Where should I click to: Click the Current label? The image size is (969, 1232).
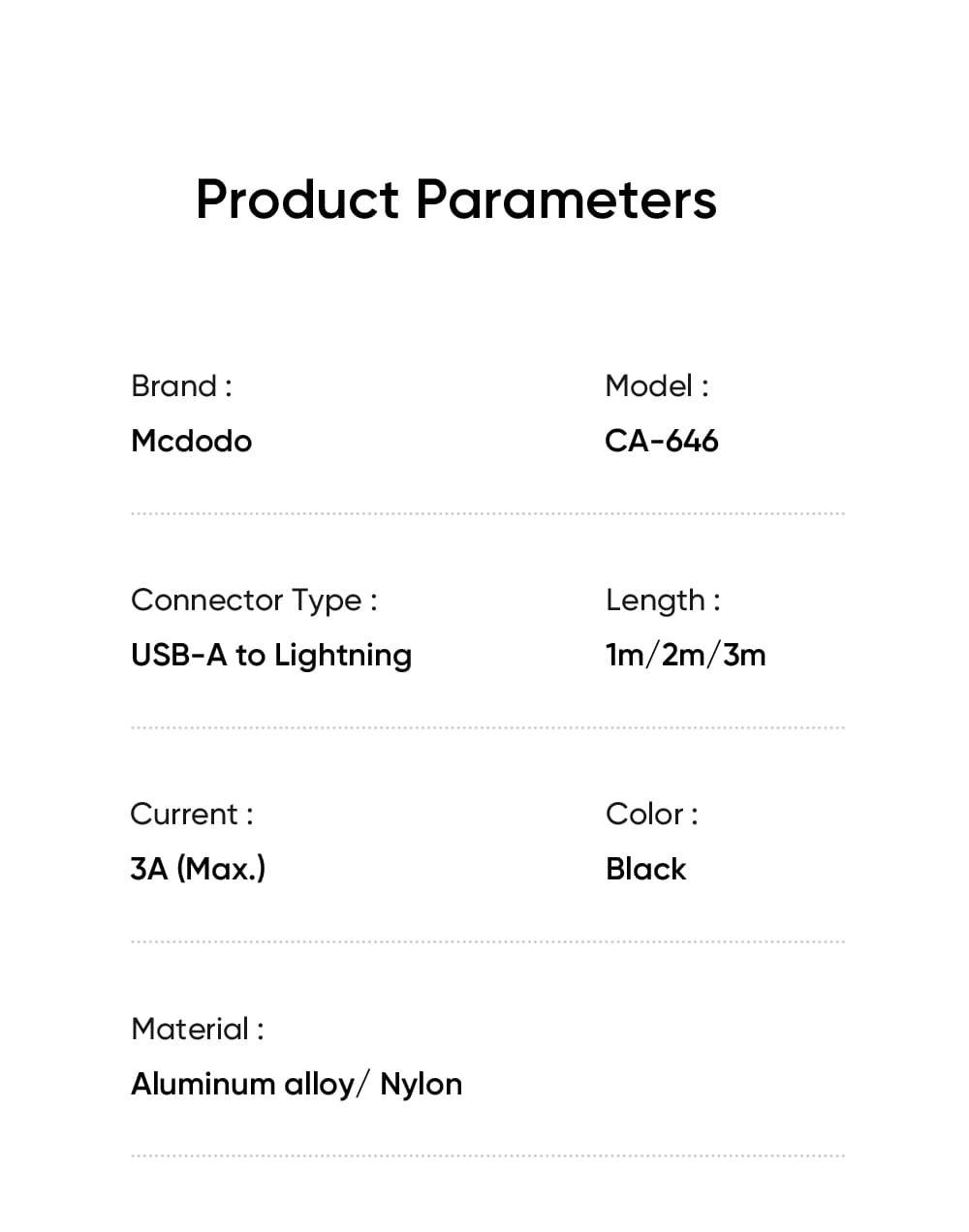pos(192,815)
